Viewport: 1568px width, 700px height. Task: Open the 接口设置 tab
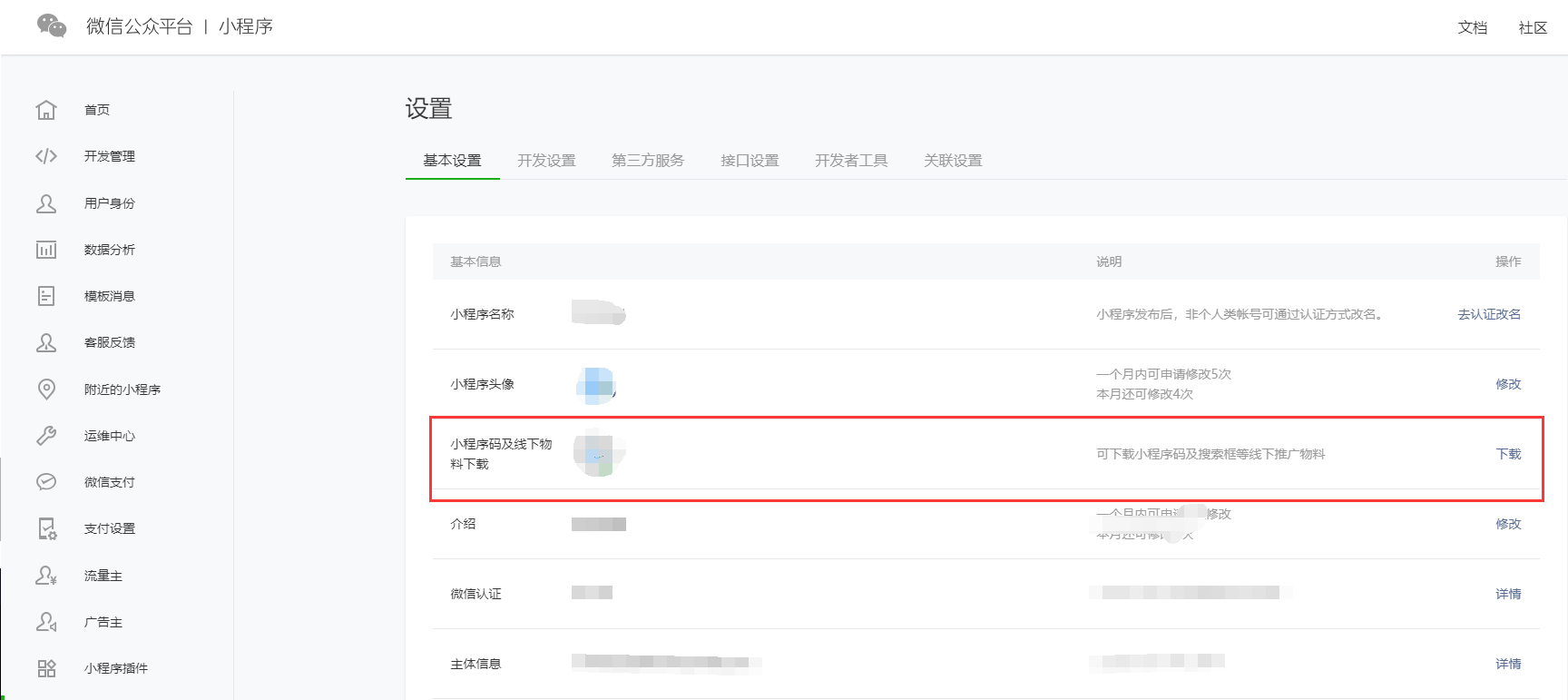click(750, 161)
